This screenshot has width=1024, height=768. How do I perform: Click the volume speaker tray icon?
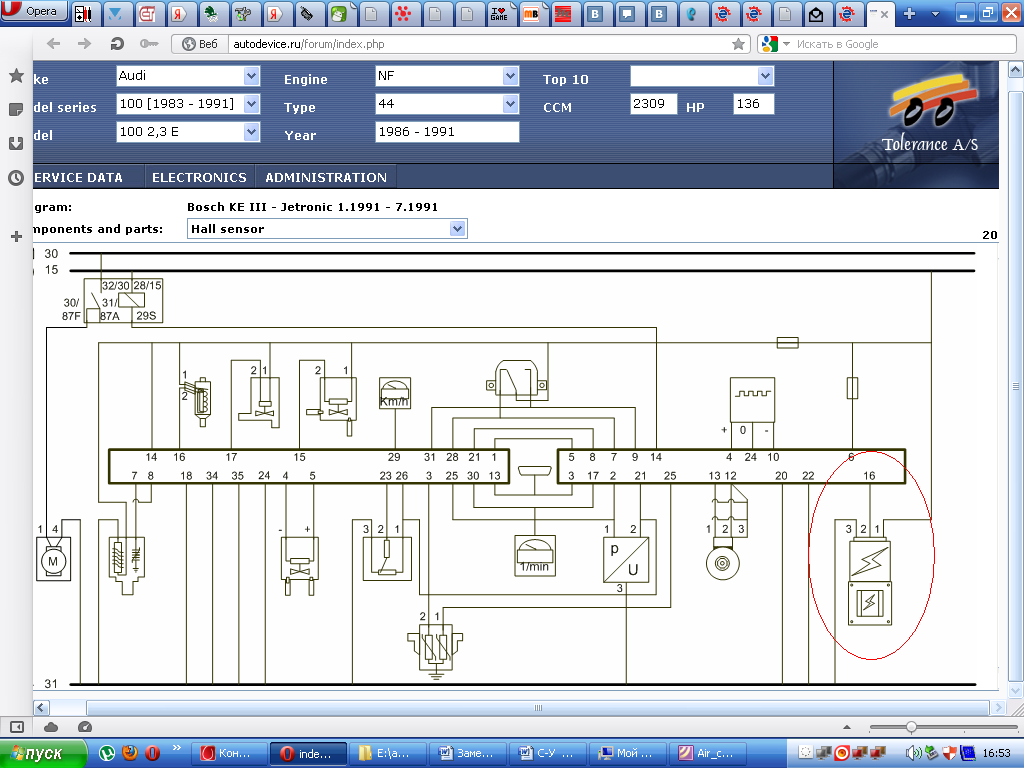click(914, 753)
